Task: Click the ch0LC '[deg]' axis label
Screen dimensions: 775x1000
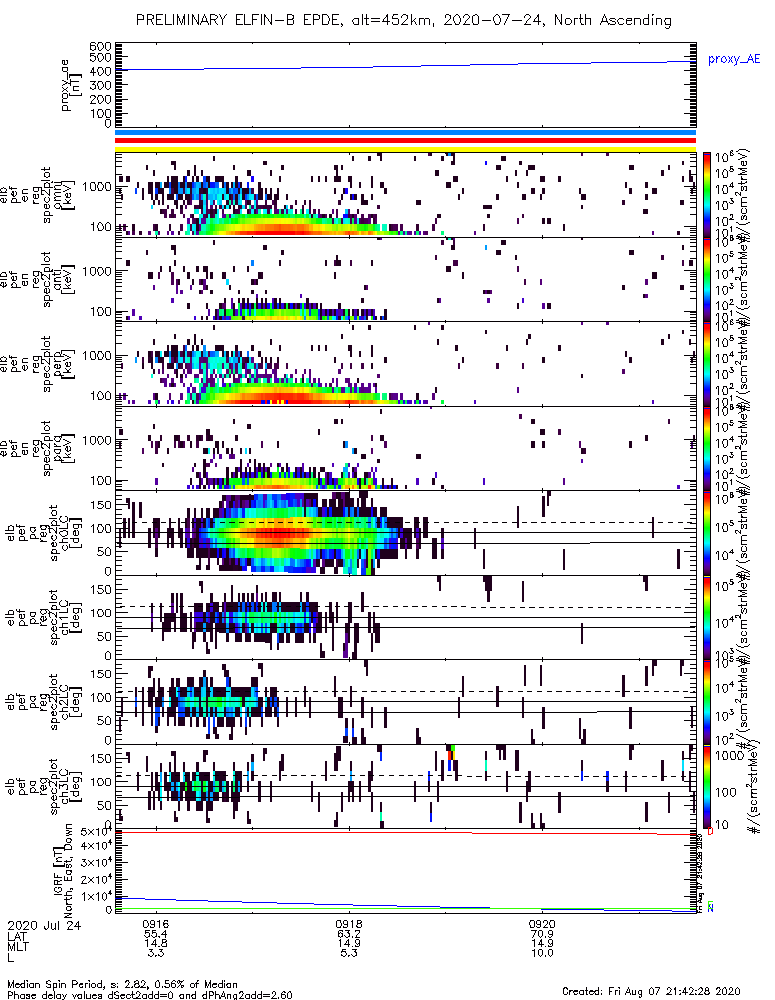Action: (x=75, y=533)
